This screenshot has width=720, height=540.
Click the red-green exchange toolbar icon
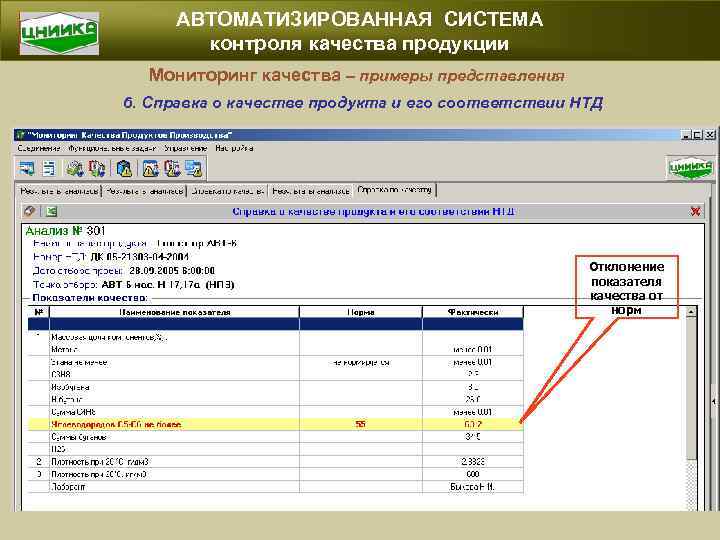(x=97, y=169)
